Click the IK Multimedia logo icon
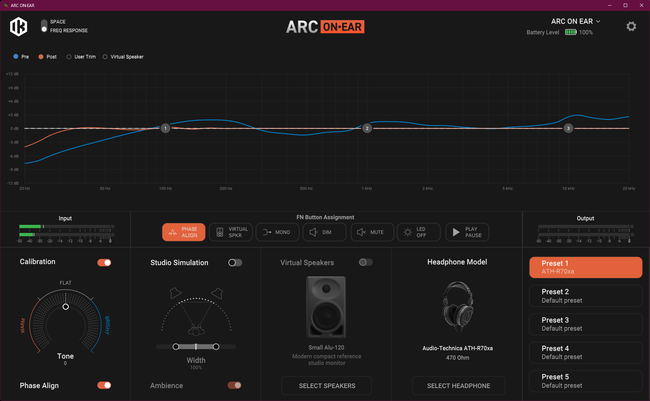650x401 pixels. click(19, 27)
